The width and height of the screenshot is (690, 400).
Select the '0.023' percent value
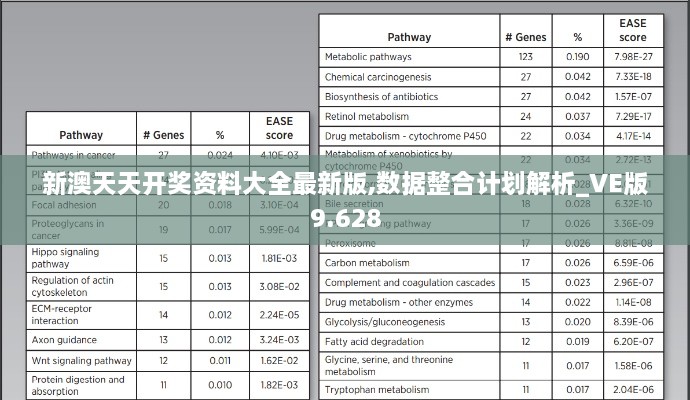(x=577, y=283)
